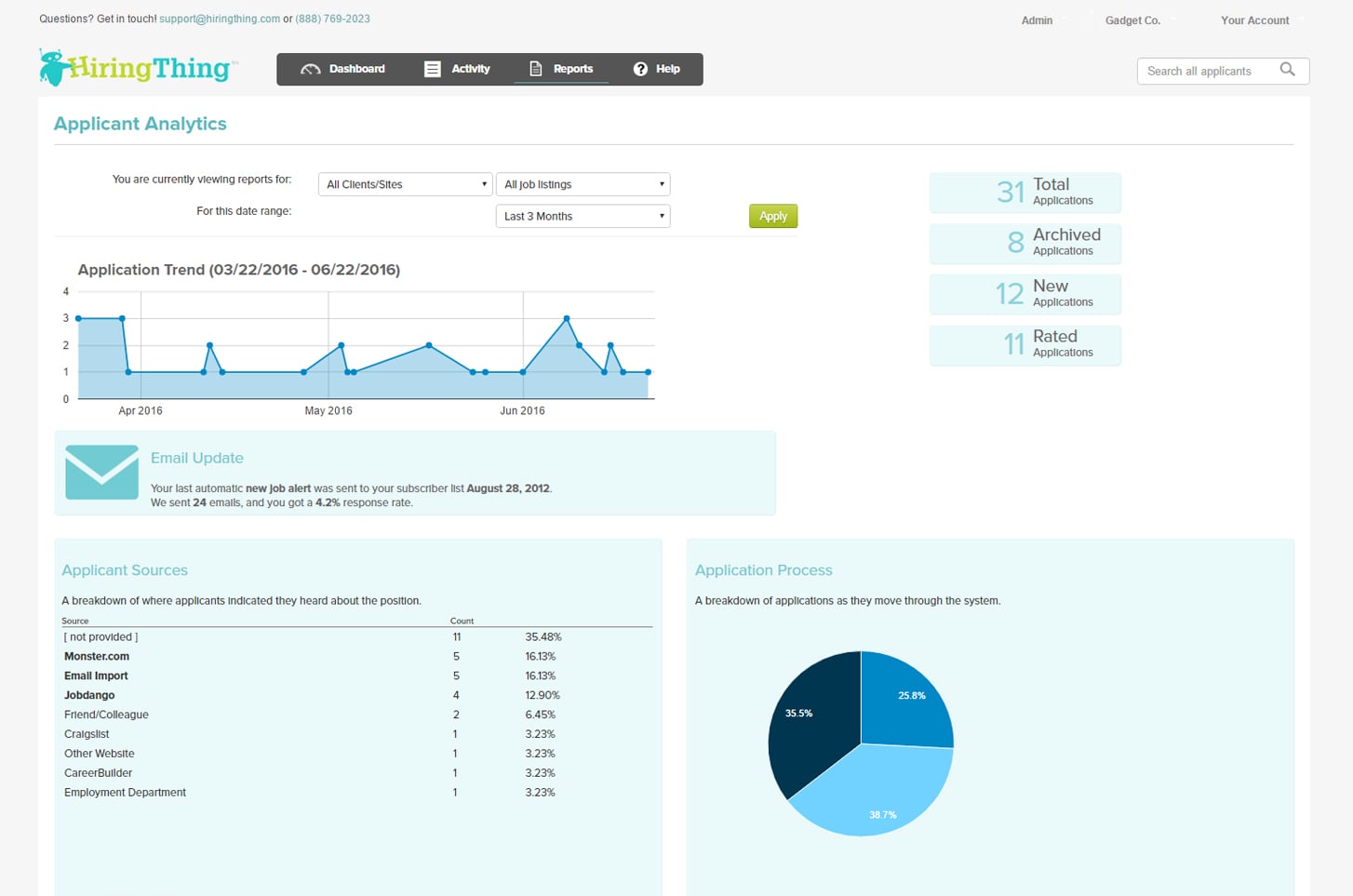Click the (888) 769-2023 phone link
This screenshot has width=1353, height=896.
tap(332, 19)
